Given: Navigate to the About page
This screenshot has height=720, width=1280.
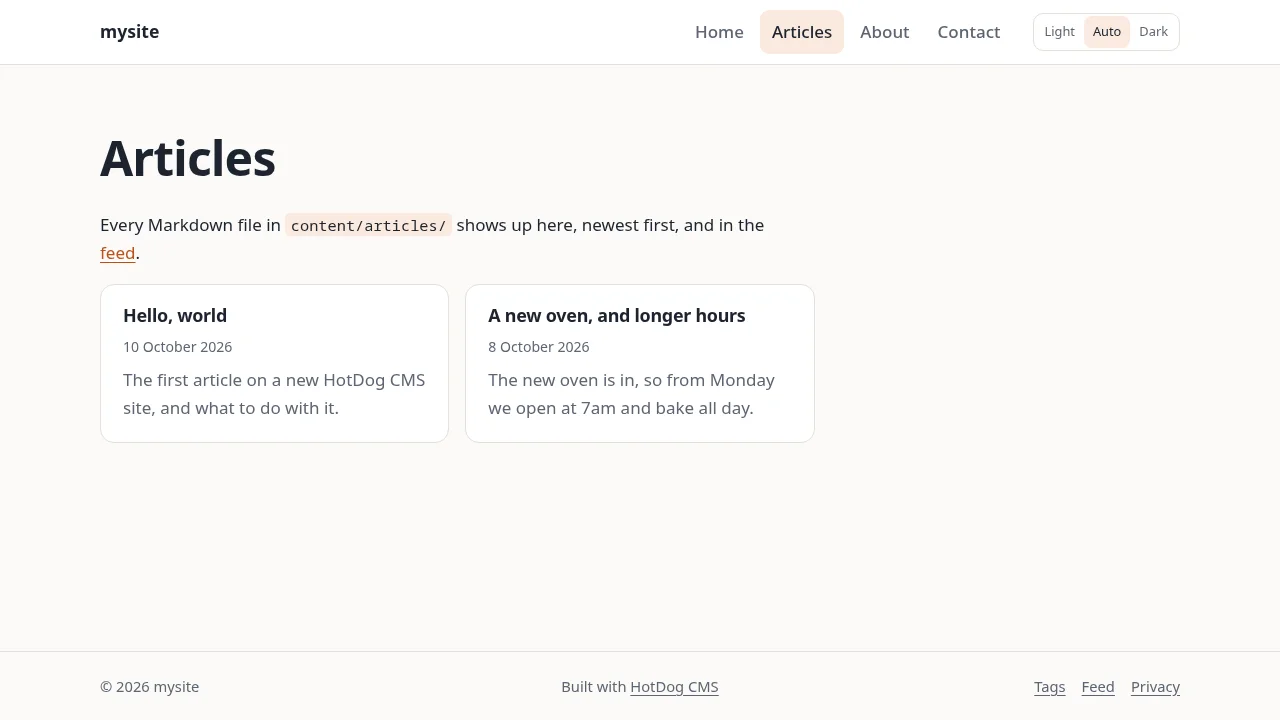Looking at the screenshot, I should [x=885, y=32].
